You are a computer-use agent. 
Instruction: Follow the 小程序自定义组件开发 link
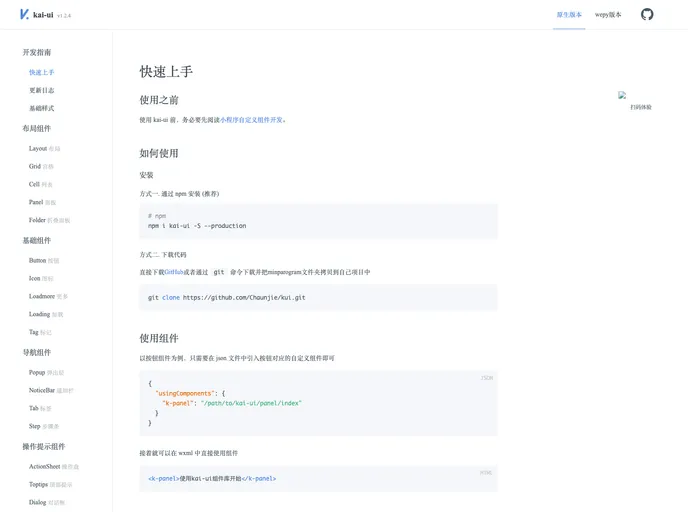tap(251, 120)
